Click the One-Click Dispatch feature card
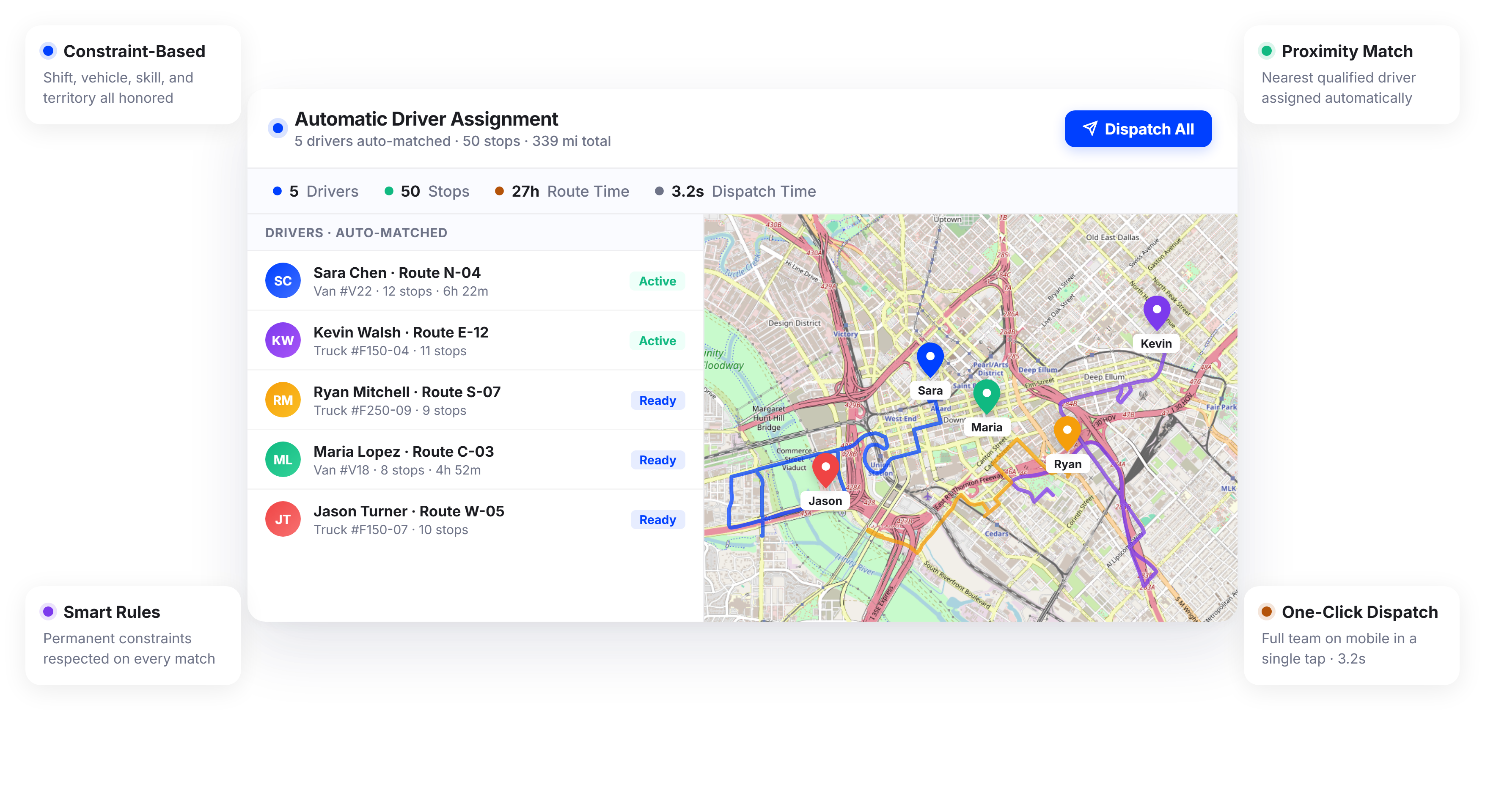The image size is (1485, 812). tap(1351, 635)
